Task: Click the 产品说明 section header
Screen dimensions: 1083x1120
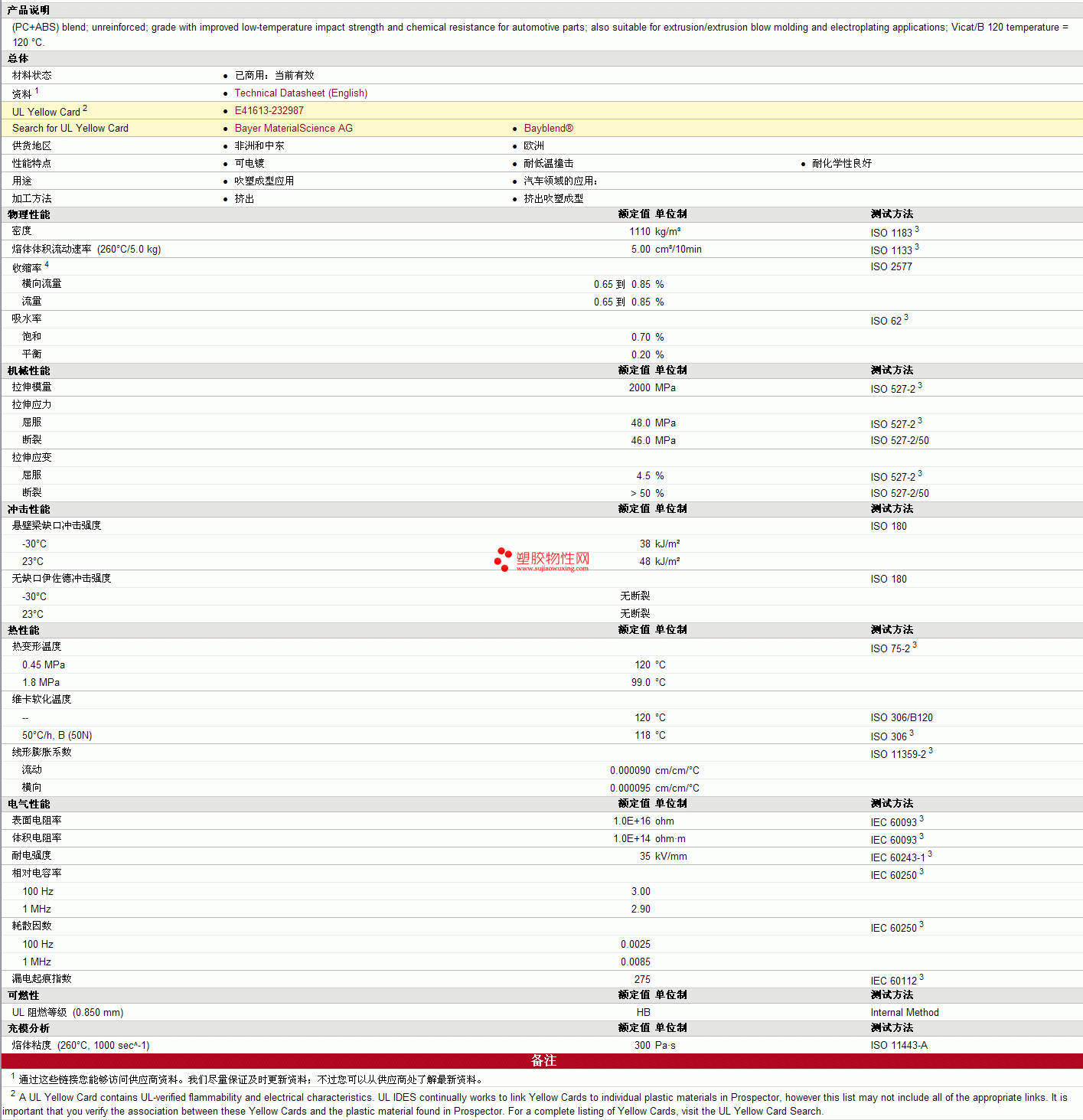Action: click(28, 10)
